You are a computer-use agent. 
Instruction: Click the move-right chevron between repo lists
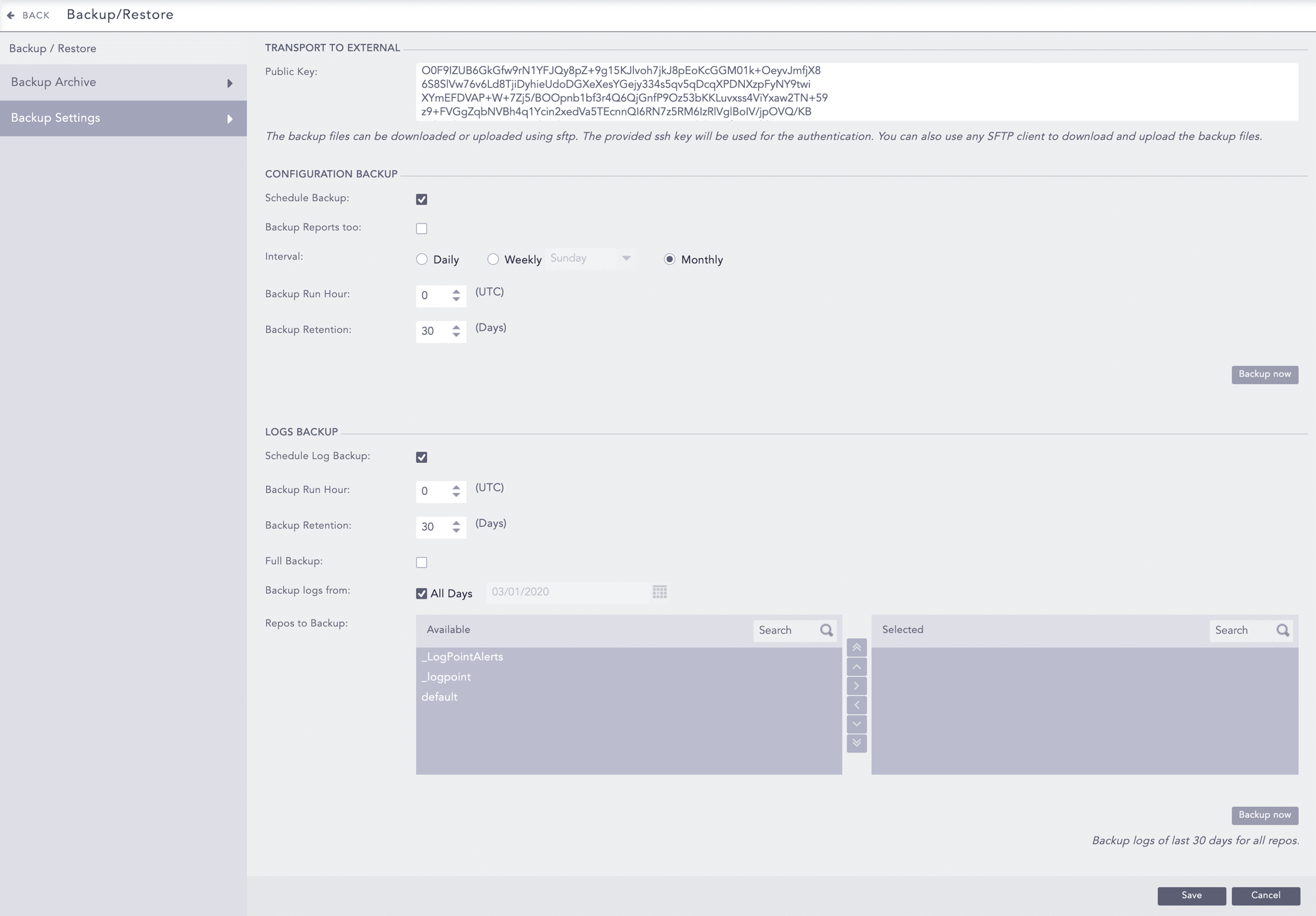856,686
